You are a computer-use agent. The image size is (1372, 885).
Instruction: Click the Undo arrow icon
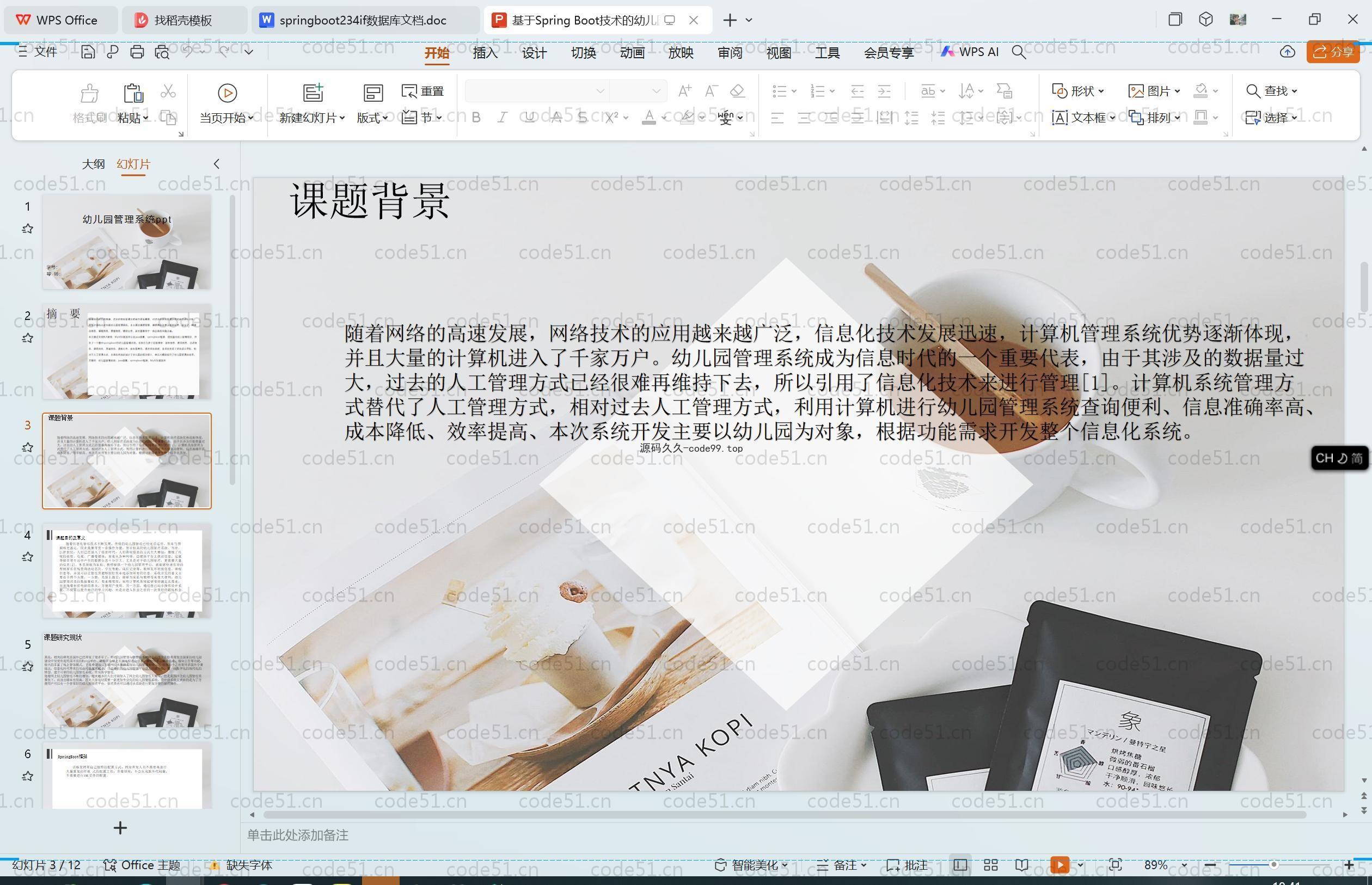click(x=188, y=52)
